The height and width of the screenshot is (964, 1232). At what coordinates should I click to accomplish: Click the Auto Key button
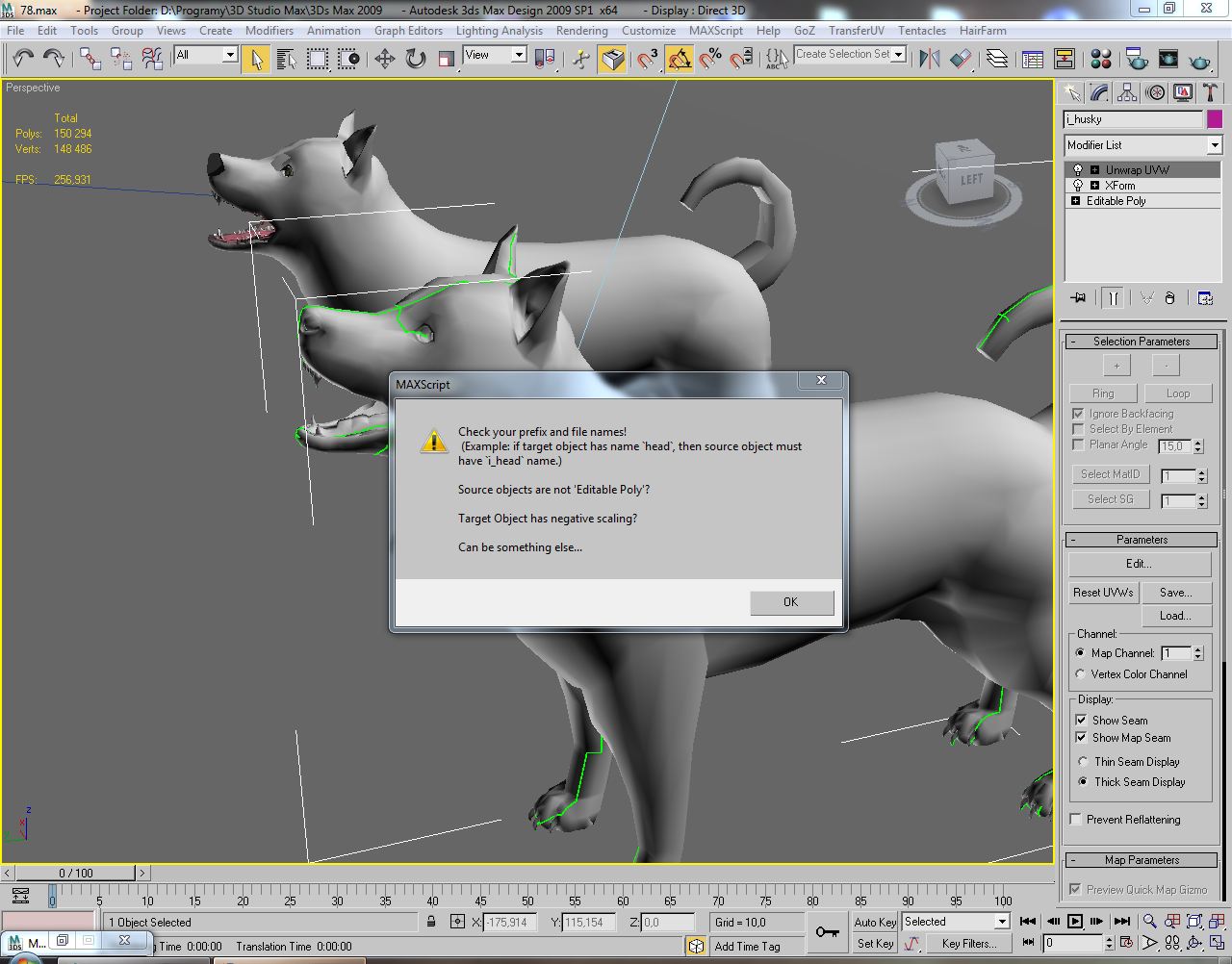point(875,922)
